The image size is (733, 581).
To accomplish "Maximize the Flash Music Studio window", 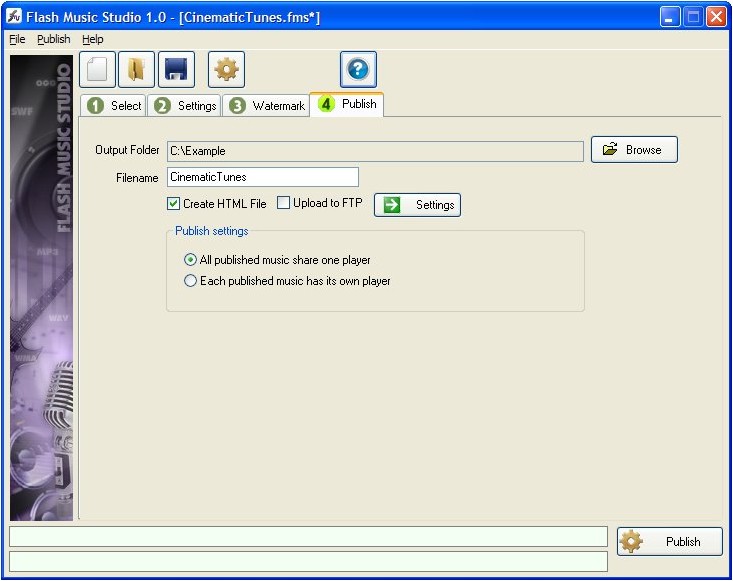I will click(693, 17).
